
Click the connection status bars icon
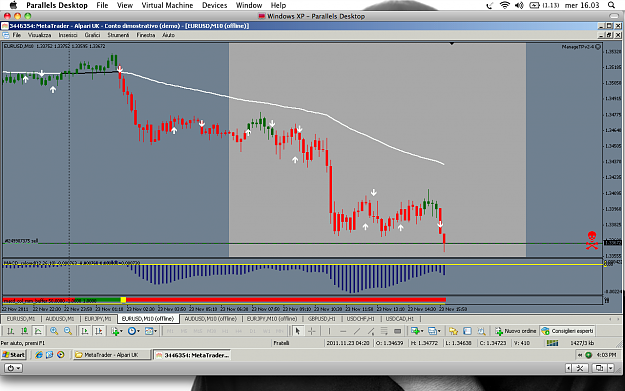[552, 343]
